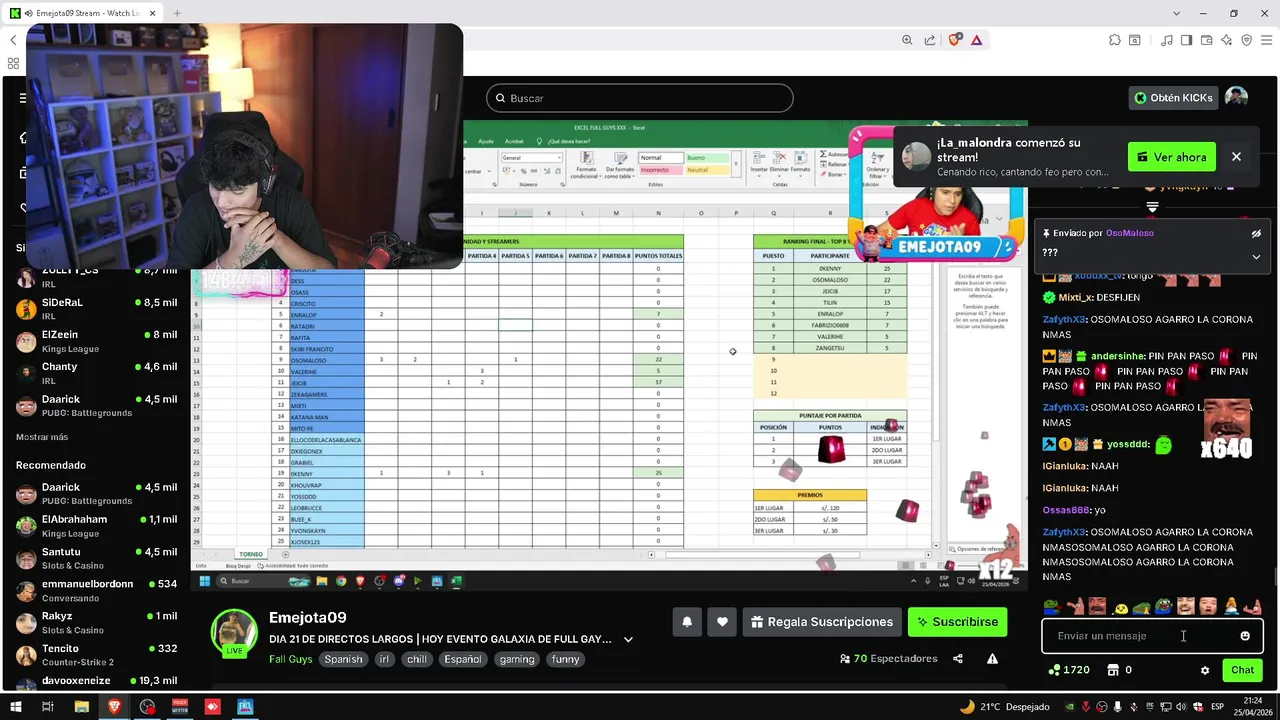Click the chill tag
The width and height of the screenshot is (1280, 720).
tap(417, 659)
